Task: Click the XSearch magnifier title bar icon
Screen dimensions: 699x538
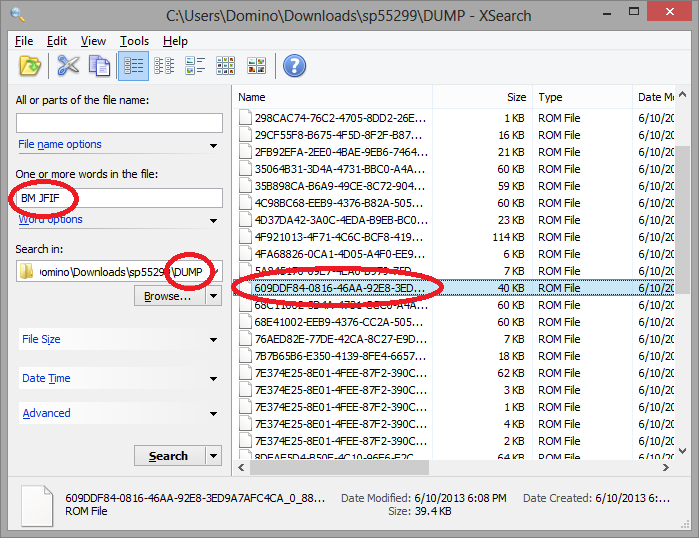Action: pyautogui.click(x=17, y=14)
